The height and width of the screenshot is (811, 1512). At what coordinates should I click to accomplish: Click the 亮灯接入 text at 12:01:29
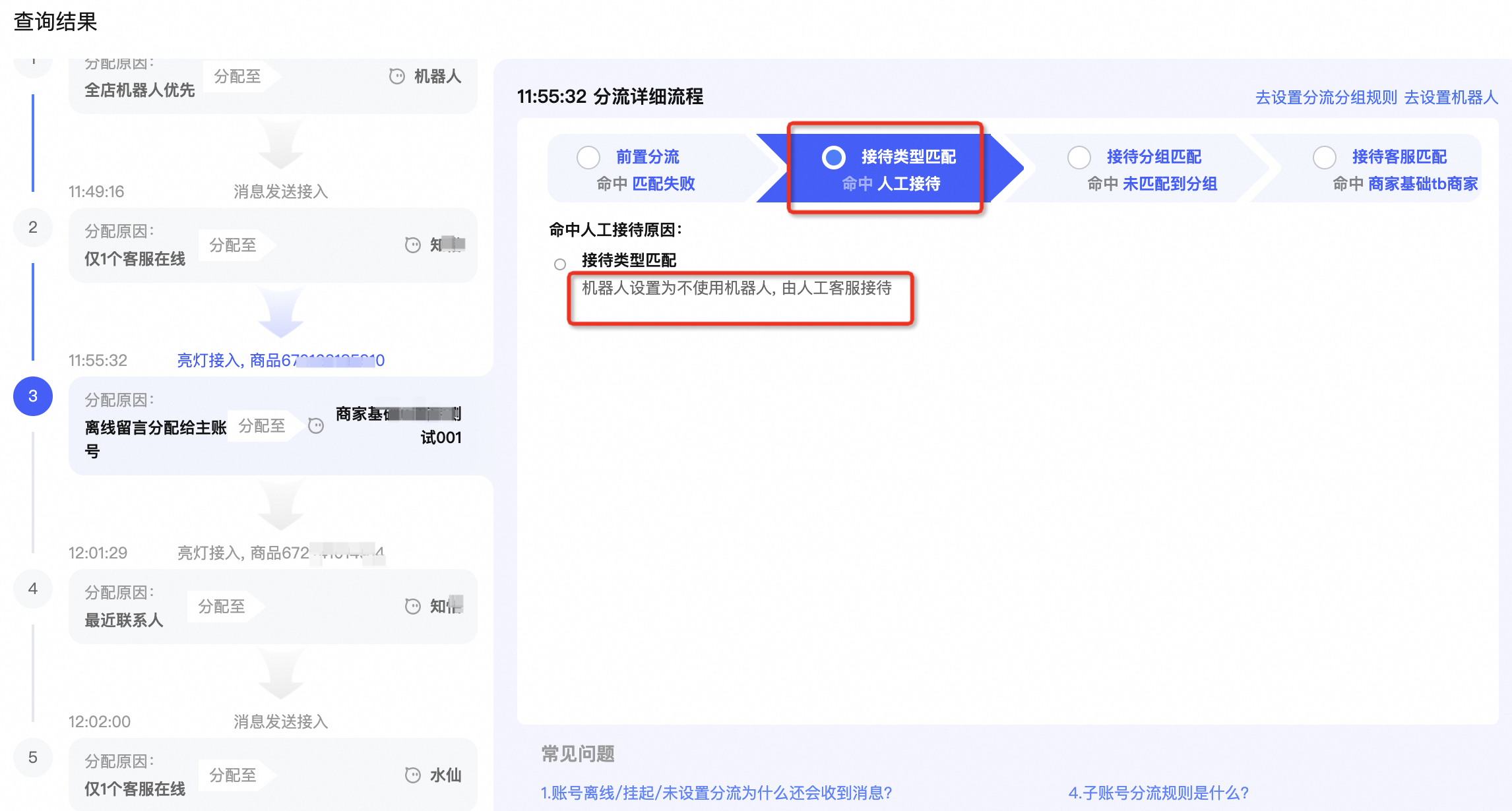[281, 553]
